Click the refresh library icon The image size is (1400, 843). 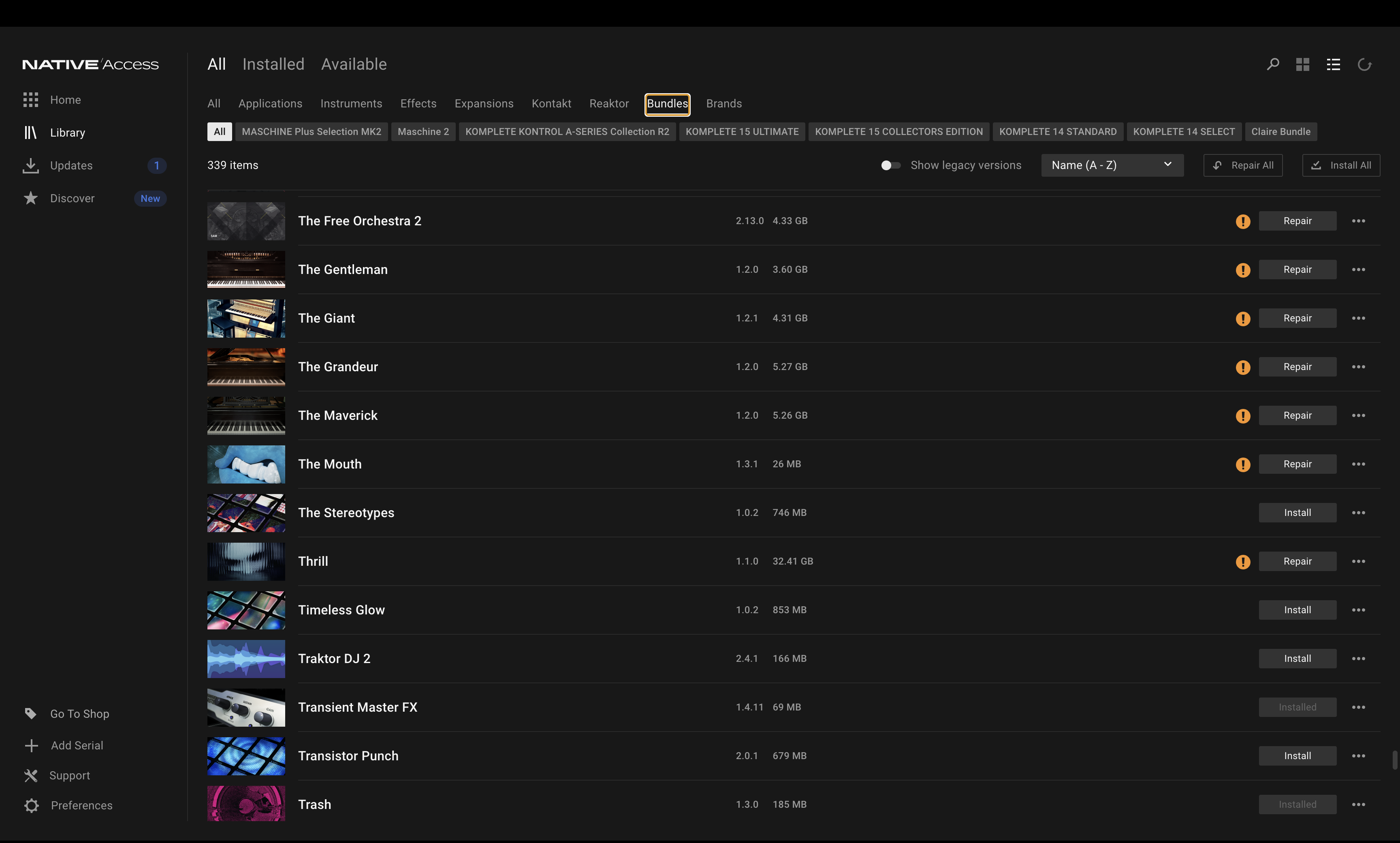(x=1365, y=65)
